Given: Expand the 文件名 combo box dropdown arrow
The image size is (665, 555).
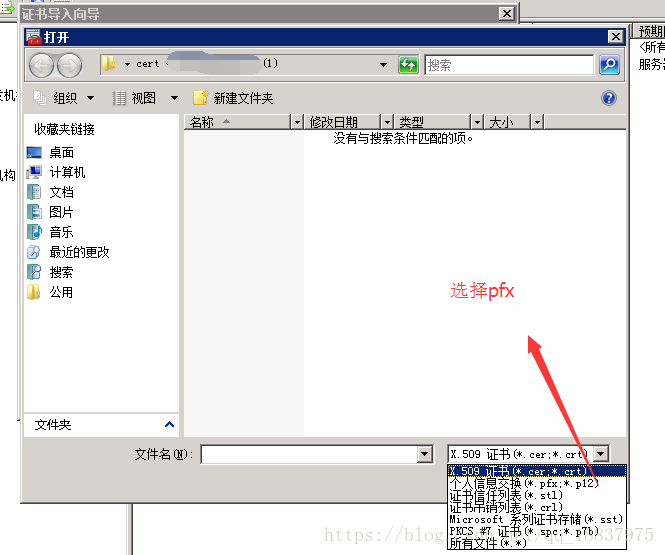Looking at the screenshot, I should tap(424, 454).
